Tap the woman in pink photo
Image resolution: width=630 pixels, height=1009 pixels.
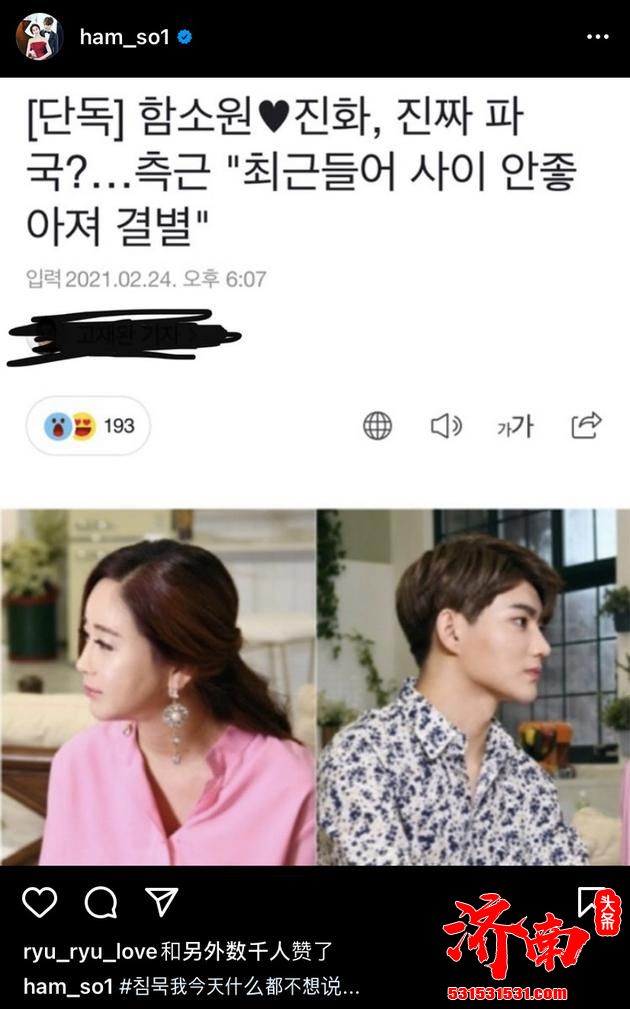[158, 687]
